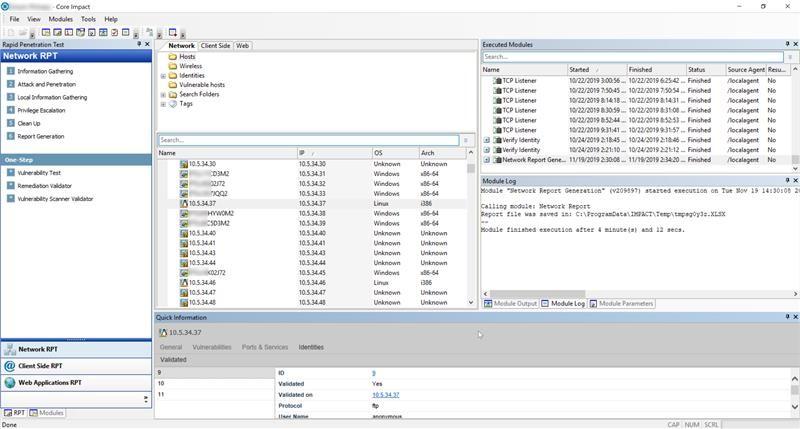This screenshot has width=800, height=429.
Task: Sort modules by the Started column header
Action: (597, 69)
